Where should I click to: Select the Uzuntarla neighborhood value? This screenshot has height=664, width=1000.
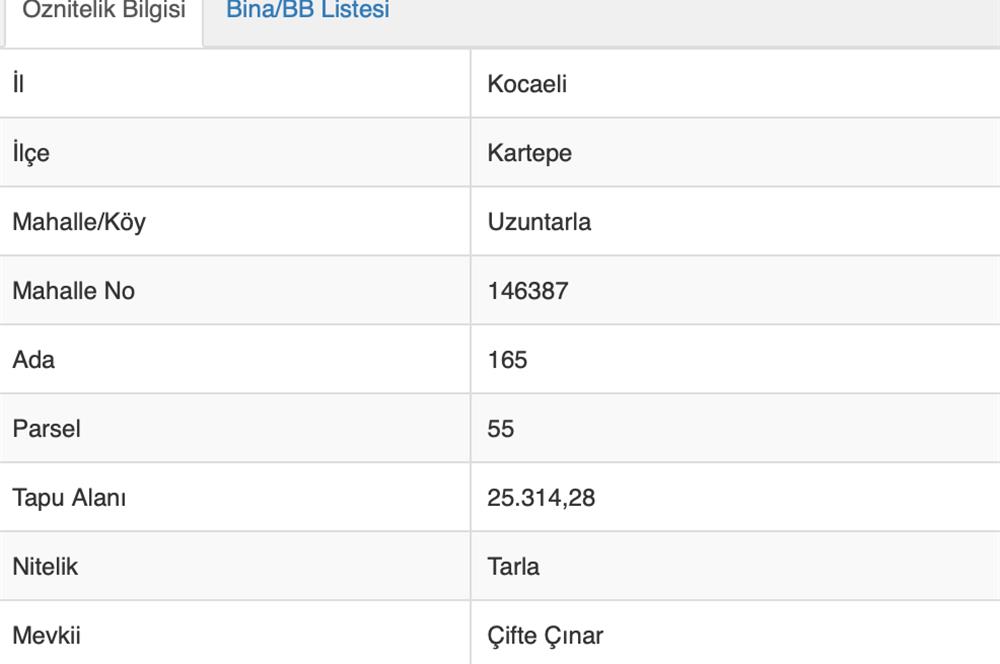(x=539, y=222)
